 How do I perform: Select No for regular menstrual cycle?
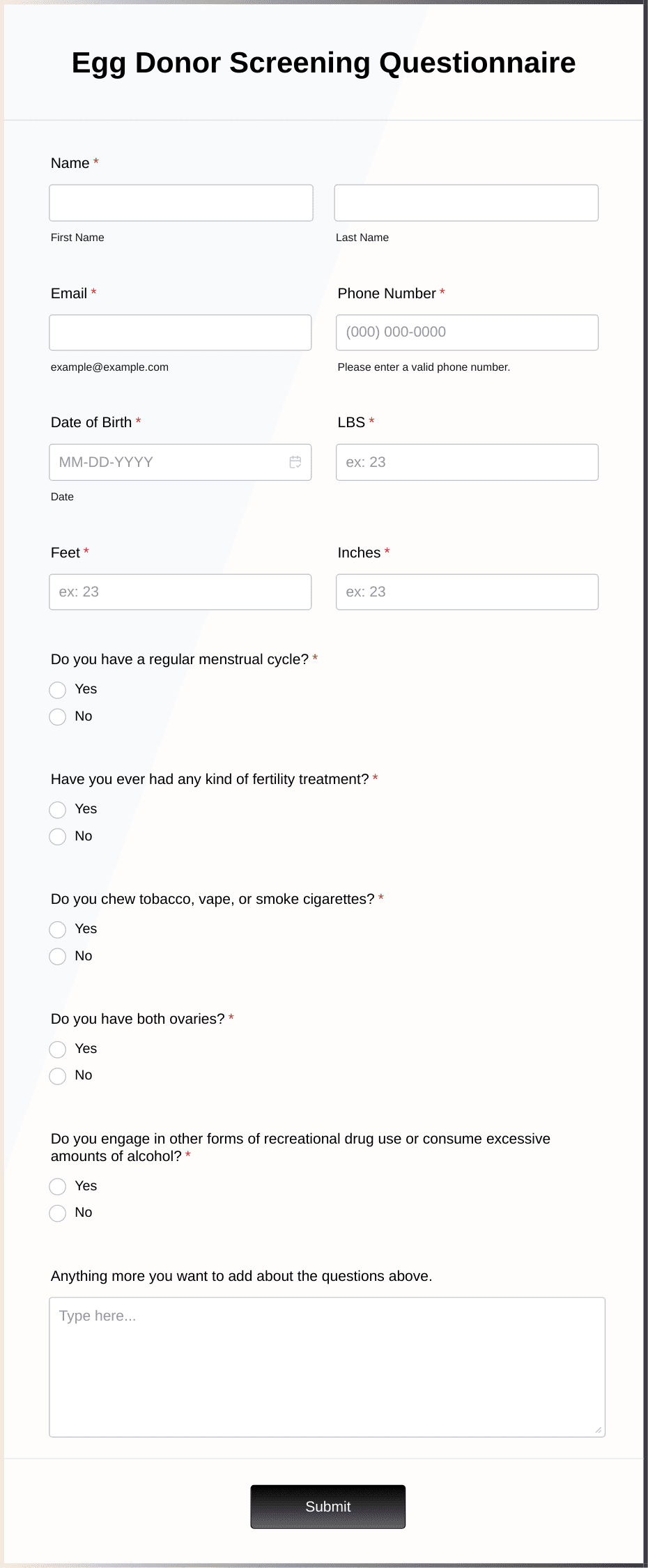[58, 716]
